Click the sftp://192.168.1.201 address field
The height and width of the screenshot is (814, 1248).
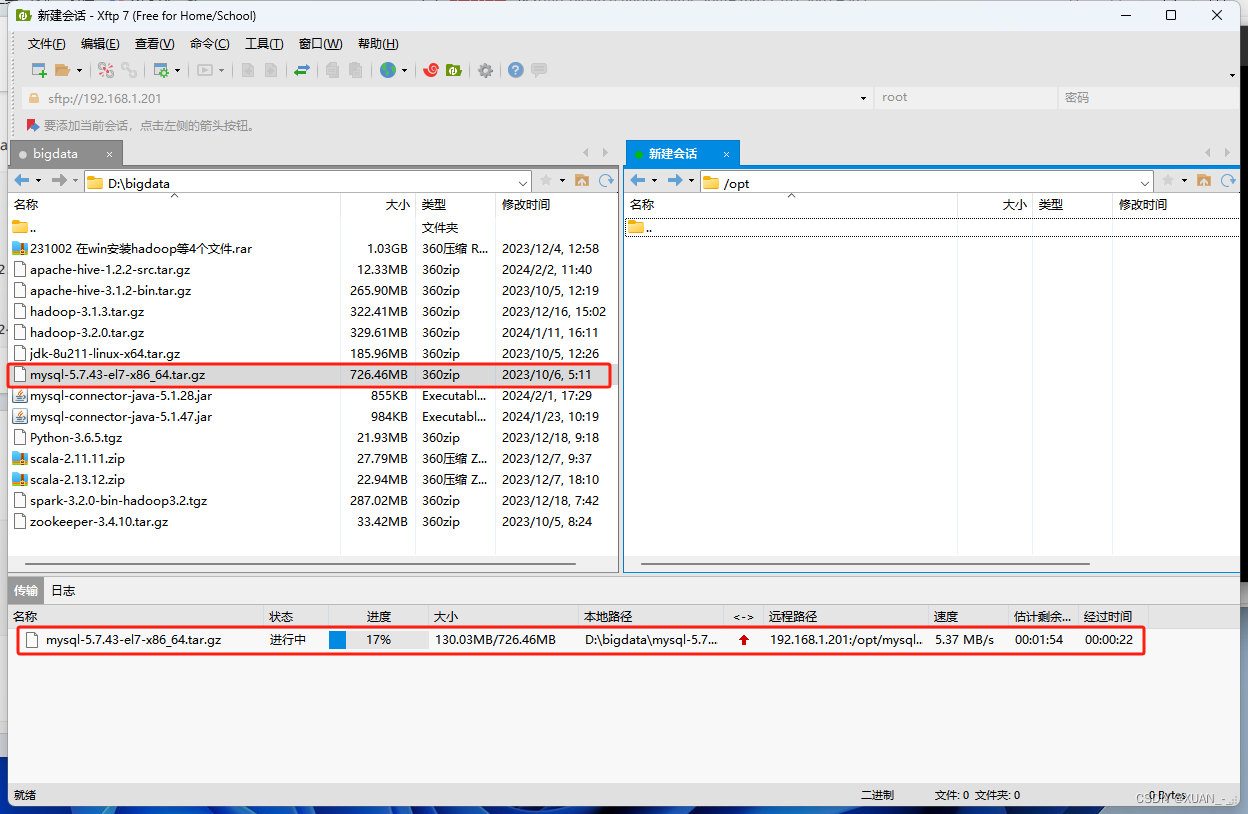click(447, 98)
